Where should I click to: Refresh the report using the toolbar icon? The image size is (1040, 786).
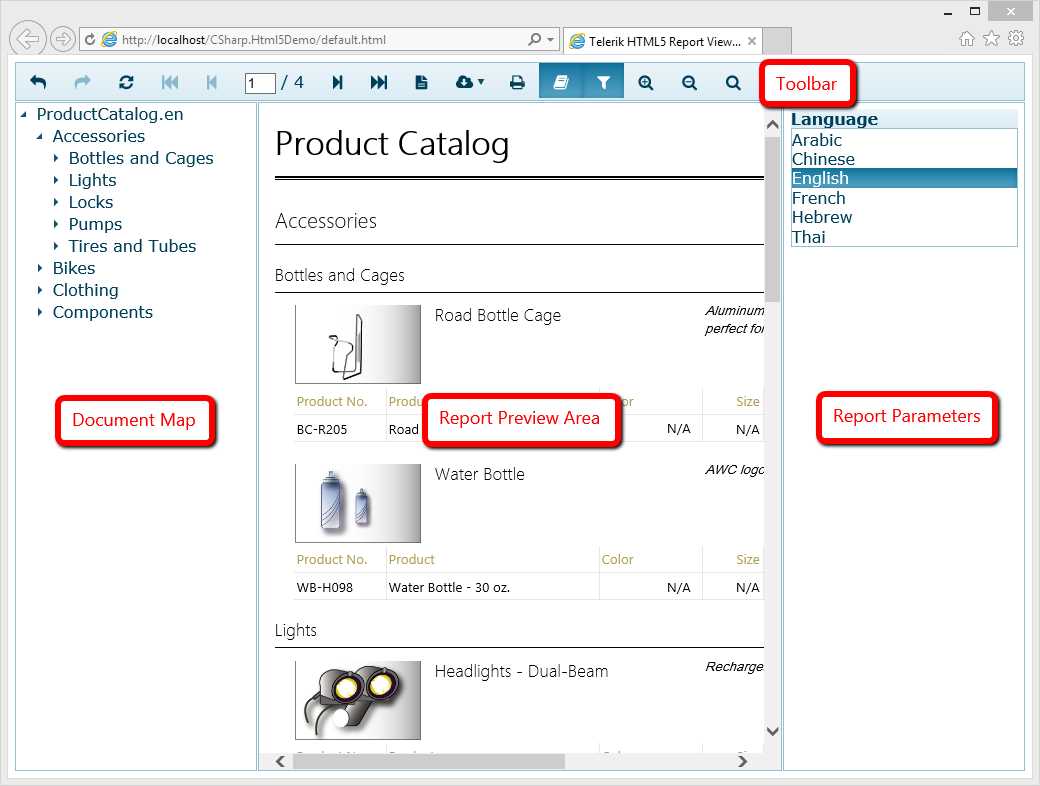click(x=126, y=82)
